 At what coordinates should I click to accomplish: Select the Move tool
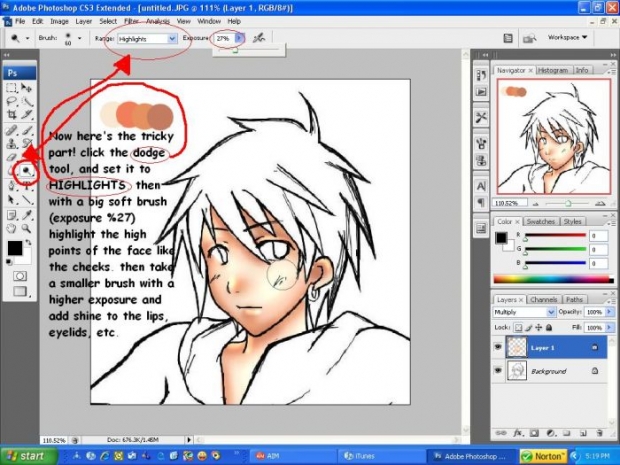pyautogui.click(x=26, y=87)
